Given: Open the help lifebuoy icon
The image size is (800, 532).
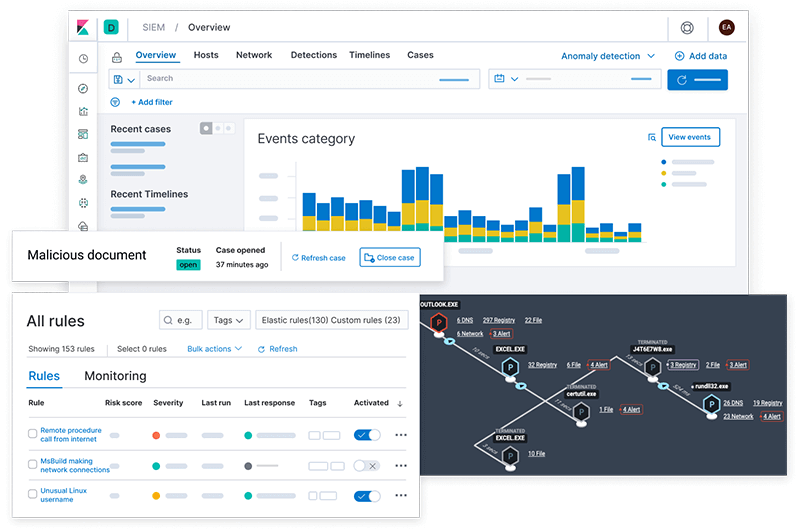Looking at the screenshot, I should (x=687, y=28).
